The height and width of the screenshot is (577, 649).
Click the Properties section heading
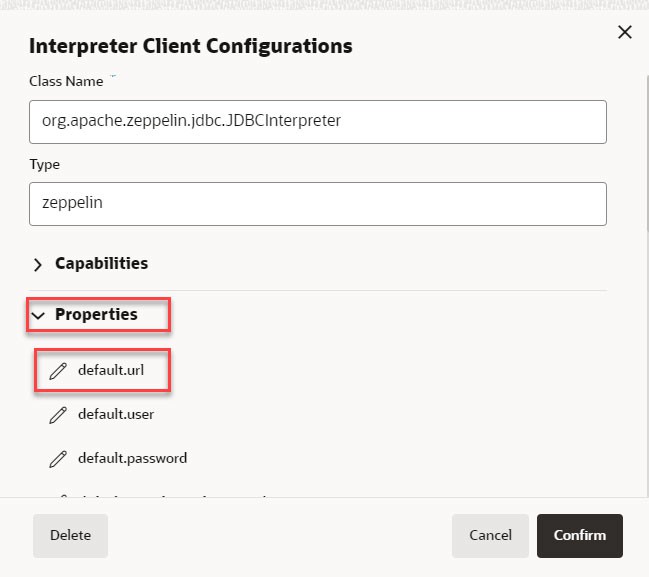96,315
